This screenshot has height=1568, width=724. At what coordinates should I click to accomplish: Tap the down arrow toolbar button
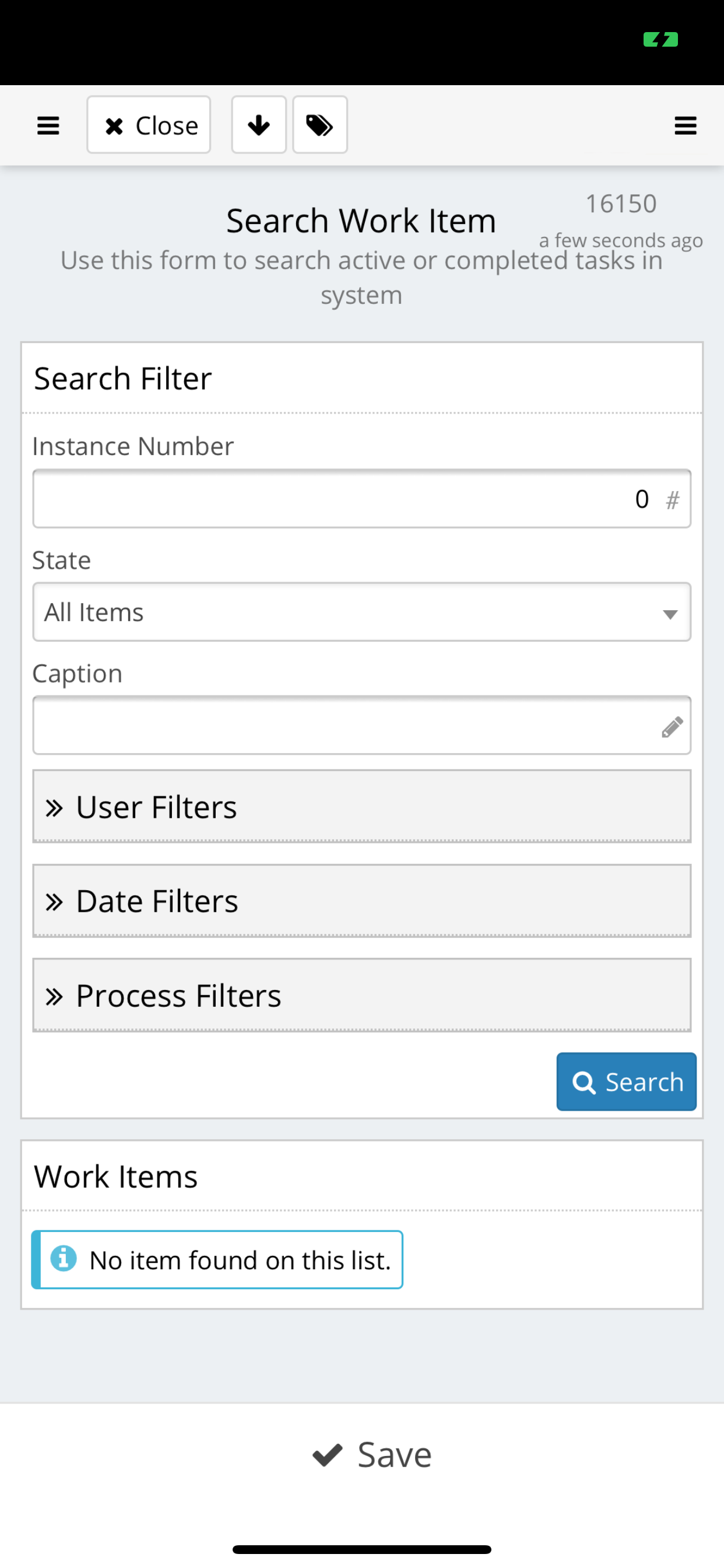[259, 125]
